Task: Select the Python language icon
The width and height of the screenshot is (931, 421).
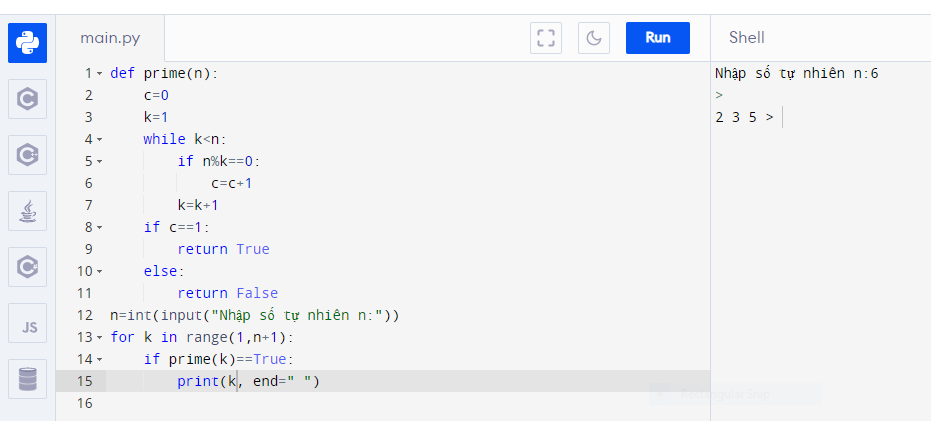Action: pos(27,43)
